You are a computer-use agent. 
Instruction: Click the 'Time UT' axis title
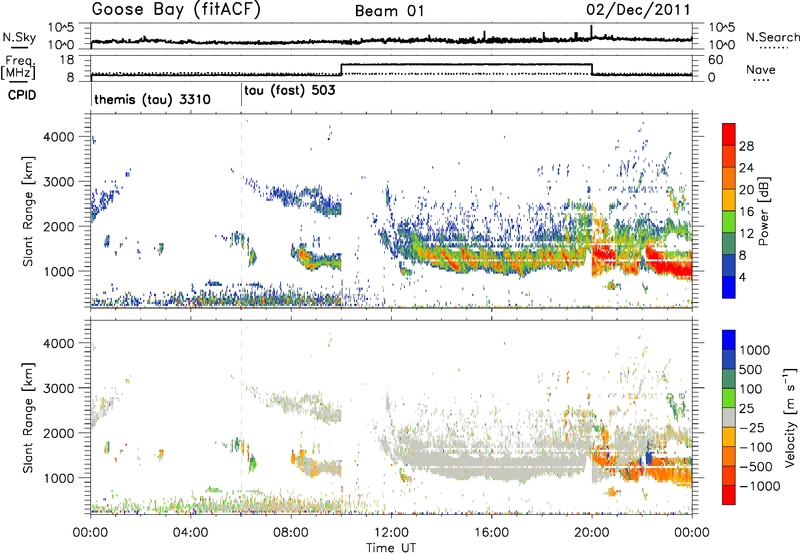pyautogui.click(x=391, y=548)
